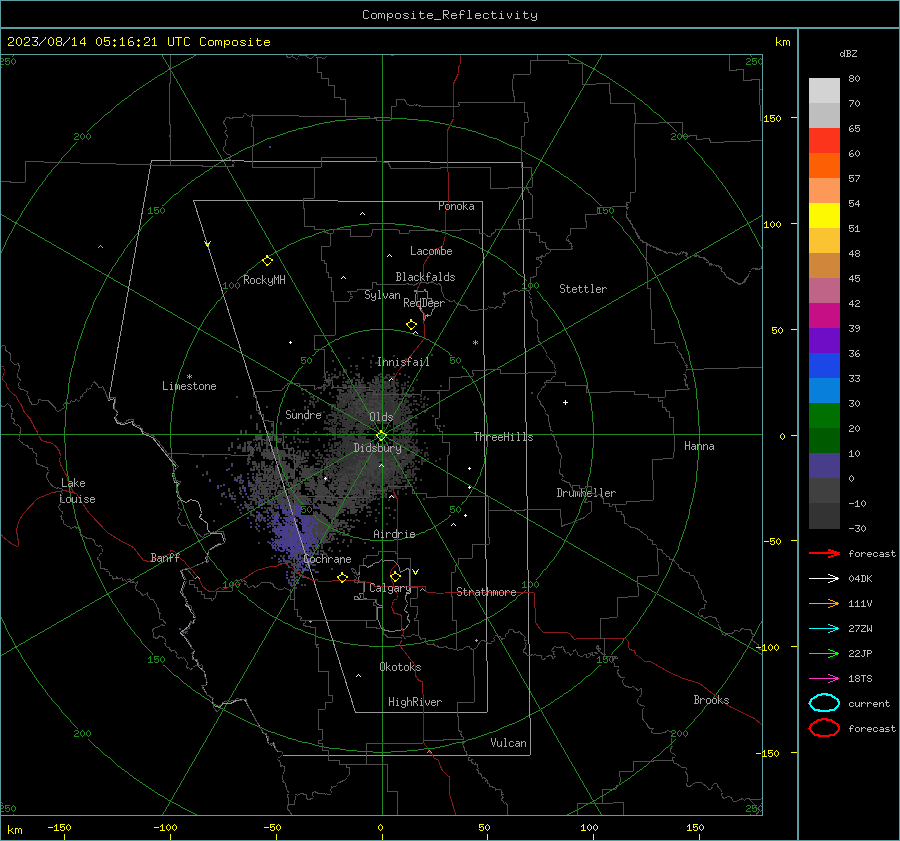The image size is (900, 841).
Task: Click the Sundre town label
Action: 303,414
